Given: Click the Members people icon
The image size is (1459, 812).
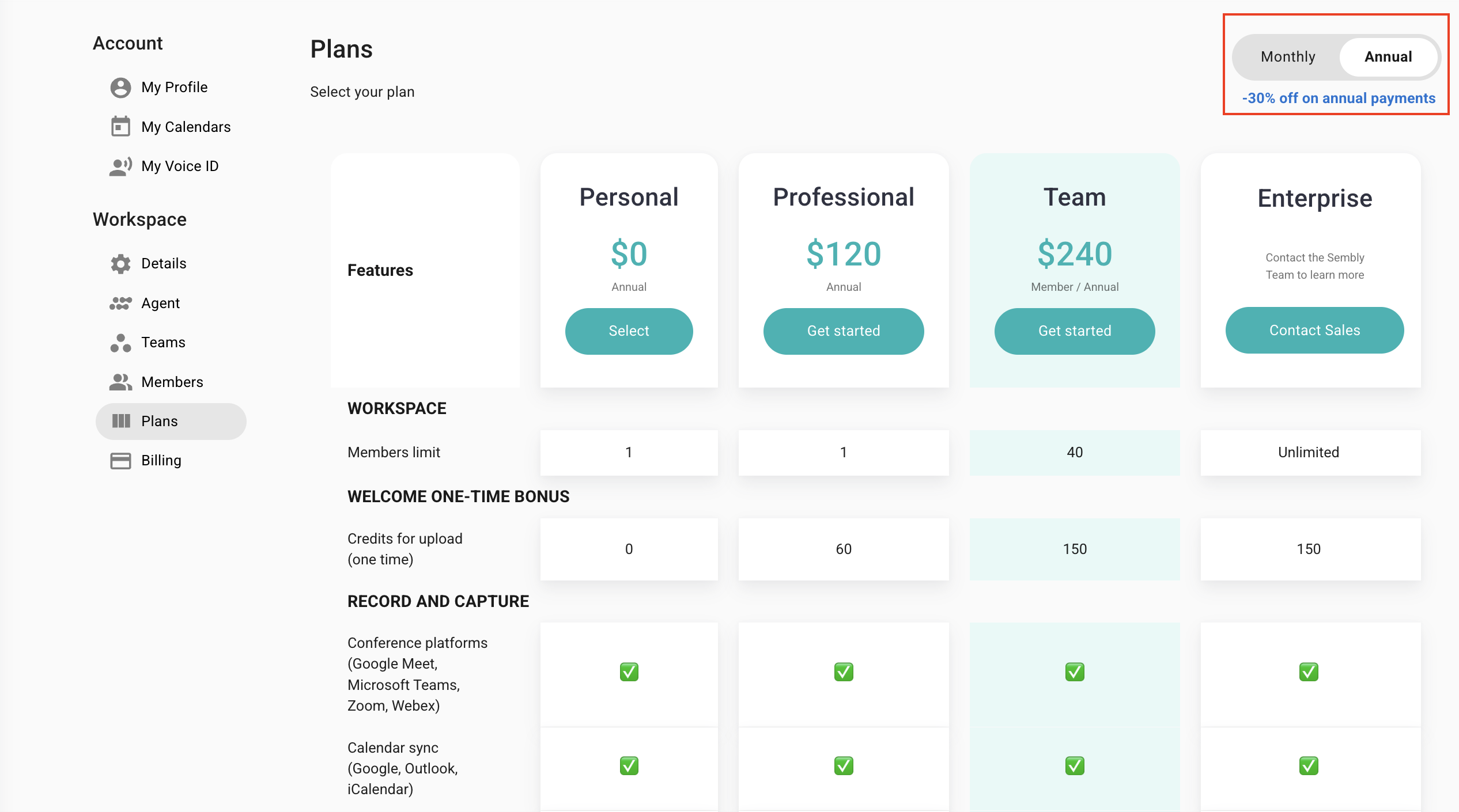Looking at the screenshot, I should (x=120, y=382).
